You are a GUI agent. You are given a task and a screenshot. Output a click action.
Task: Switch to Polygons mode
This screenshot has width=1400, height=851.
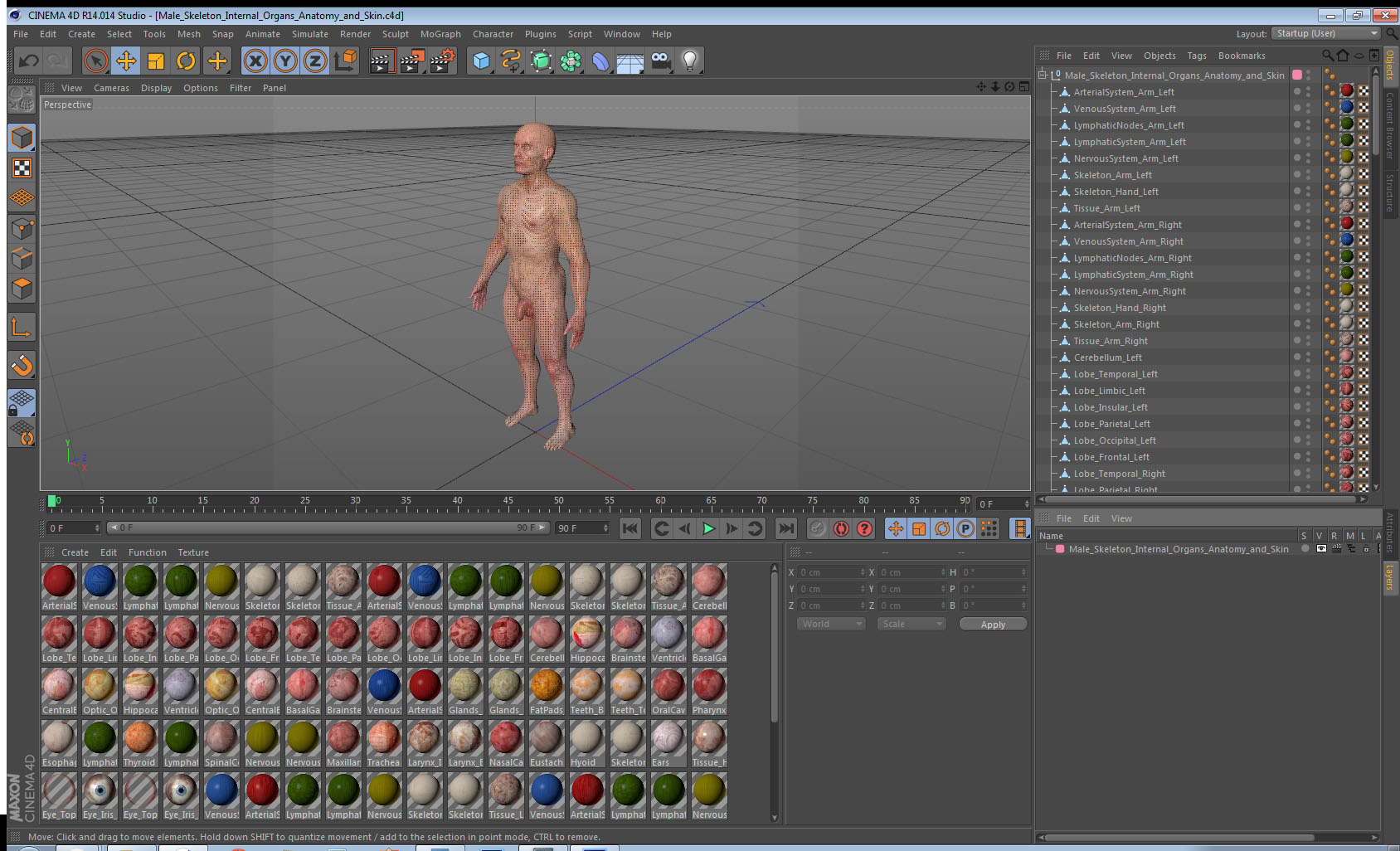[x=22, y=288]
